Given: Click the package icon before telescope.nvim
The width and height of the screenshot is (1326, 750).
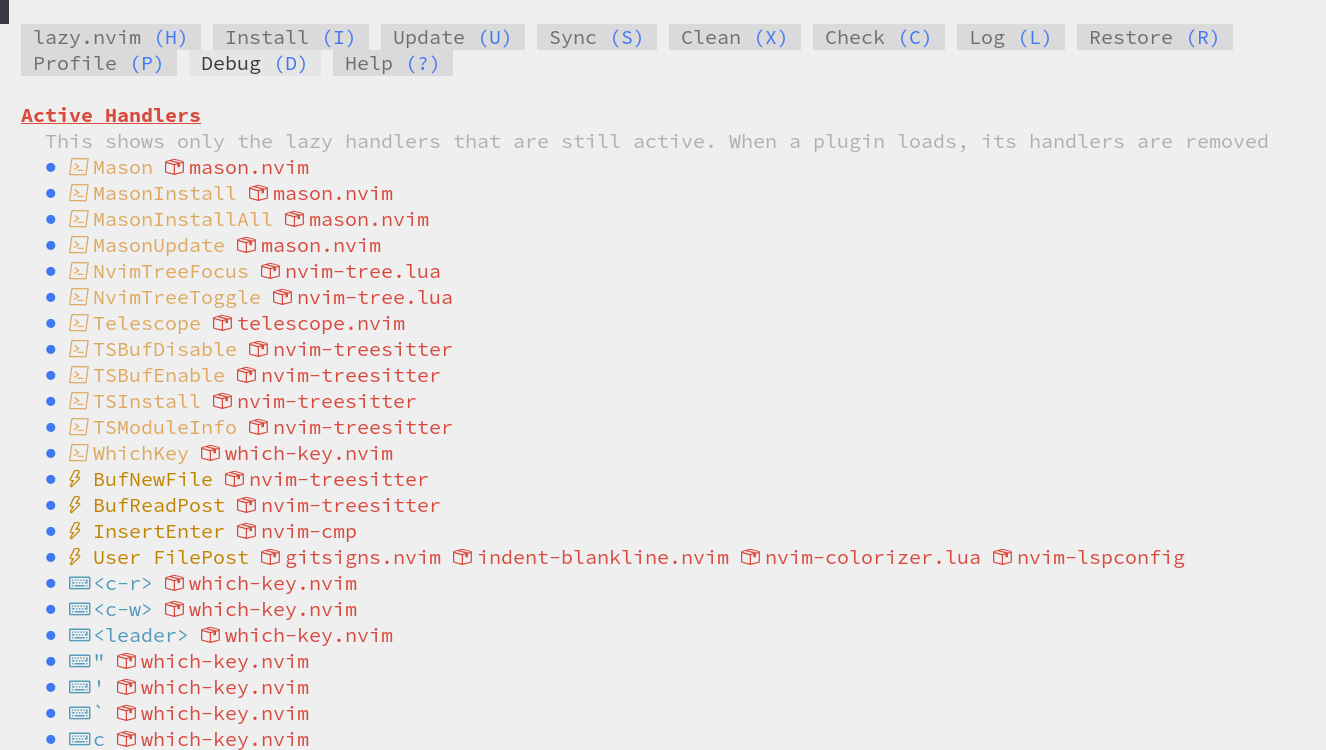Looking at the screenshot, I should tap(222, 323).
